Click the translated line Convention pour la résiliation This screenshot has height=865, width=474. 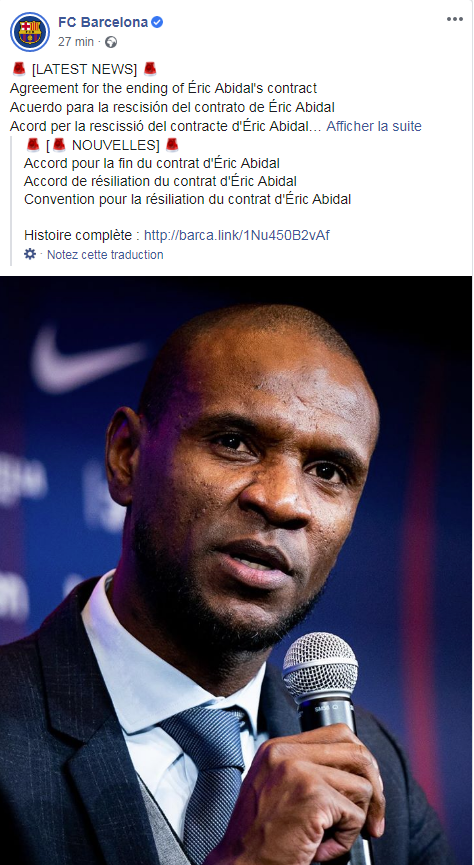pyautogui.click(x=188, y=199)
